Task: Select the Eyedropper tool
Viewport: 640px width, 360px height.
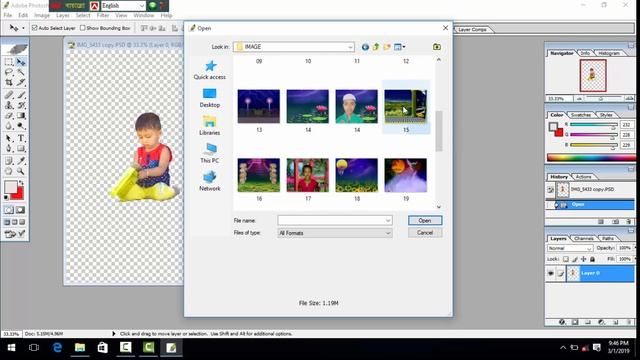Action: (21, 161)
